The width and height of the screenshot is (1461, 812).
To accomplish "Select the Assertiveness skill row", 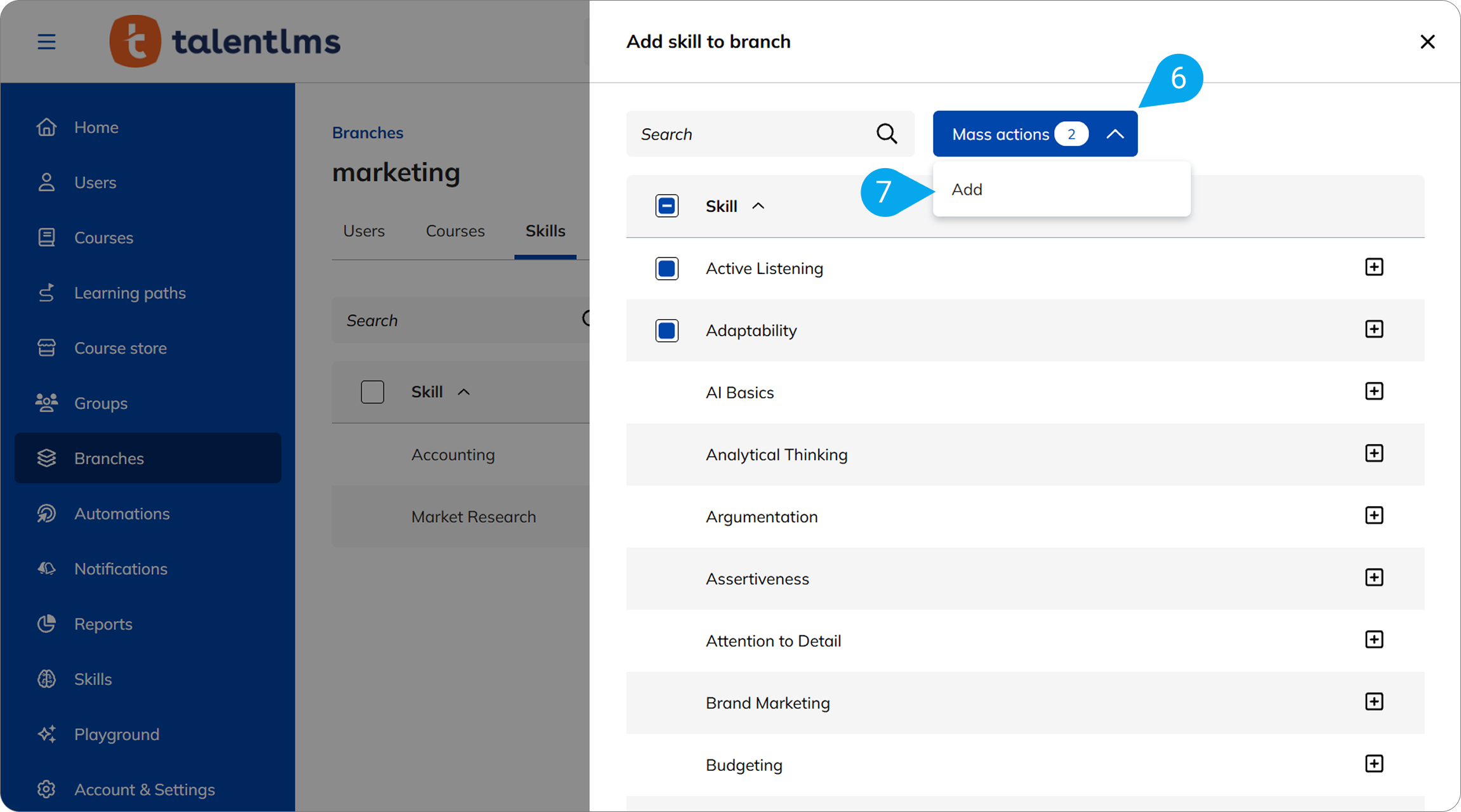I will point(1026,579).
